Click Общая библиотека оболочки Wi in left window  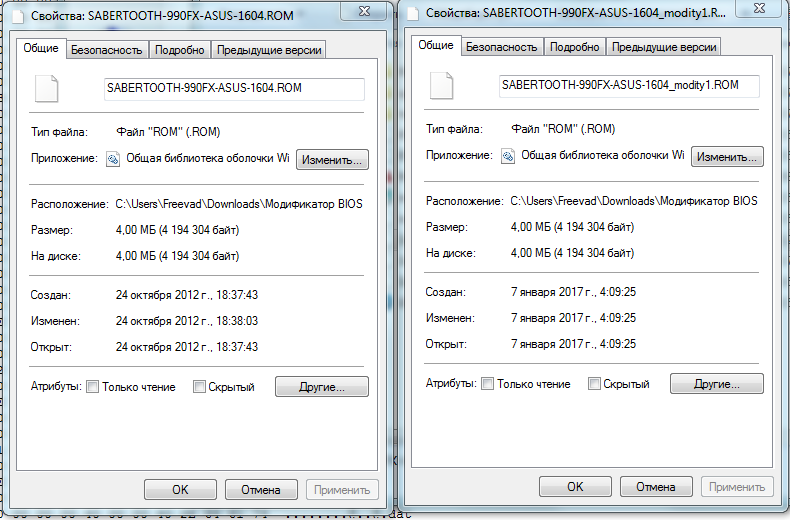[x=208, y=158]
